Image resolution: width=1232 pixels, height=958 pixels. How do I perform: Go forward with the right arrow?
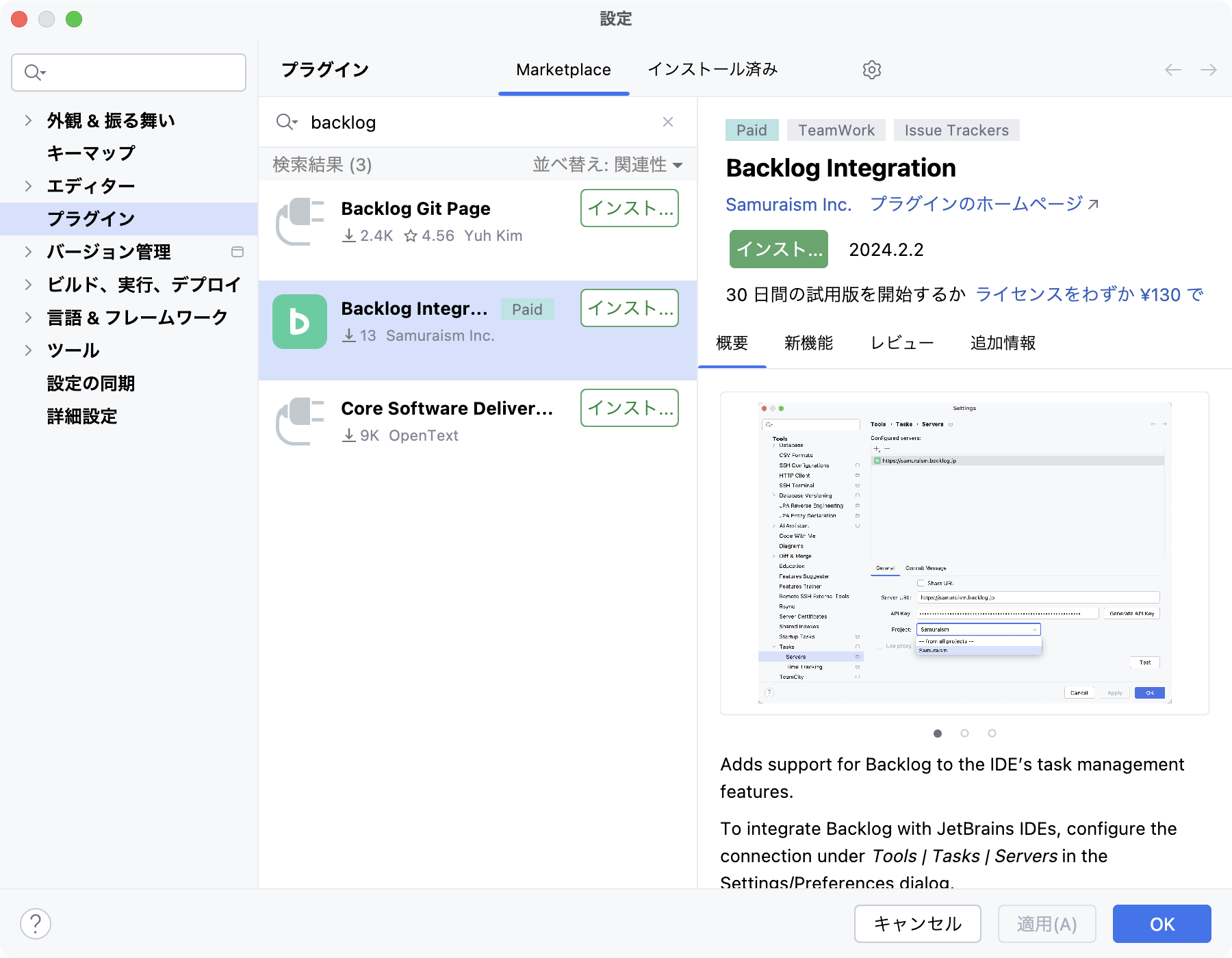[x=1209, y=70]
